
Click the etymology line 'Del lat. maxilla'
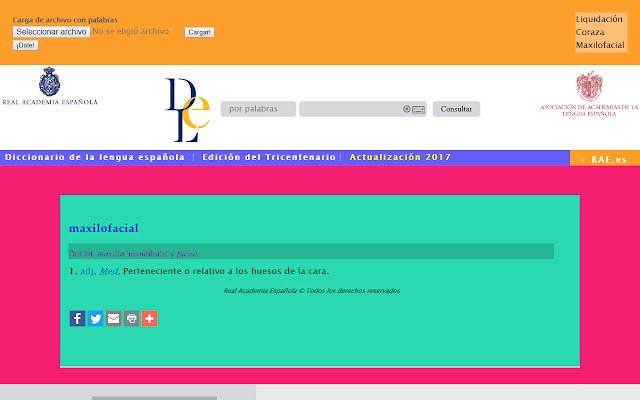tap(133, 253)
